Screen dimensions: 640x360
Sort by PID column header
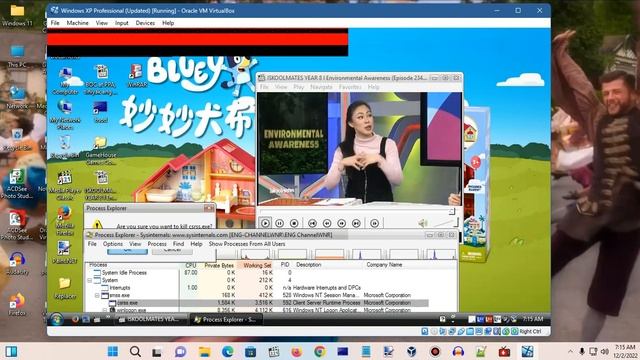284,265
